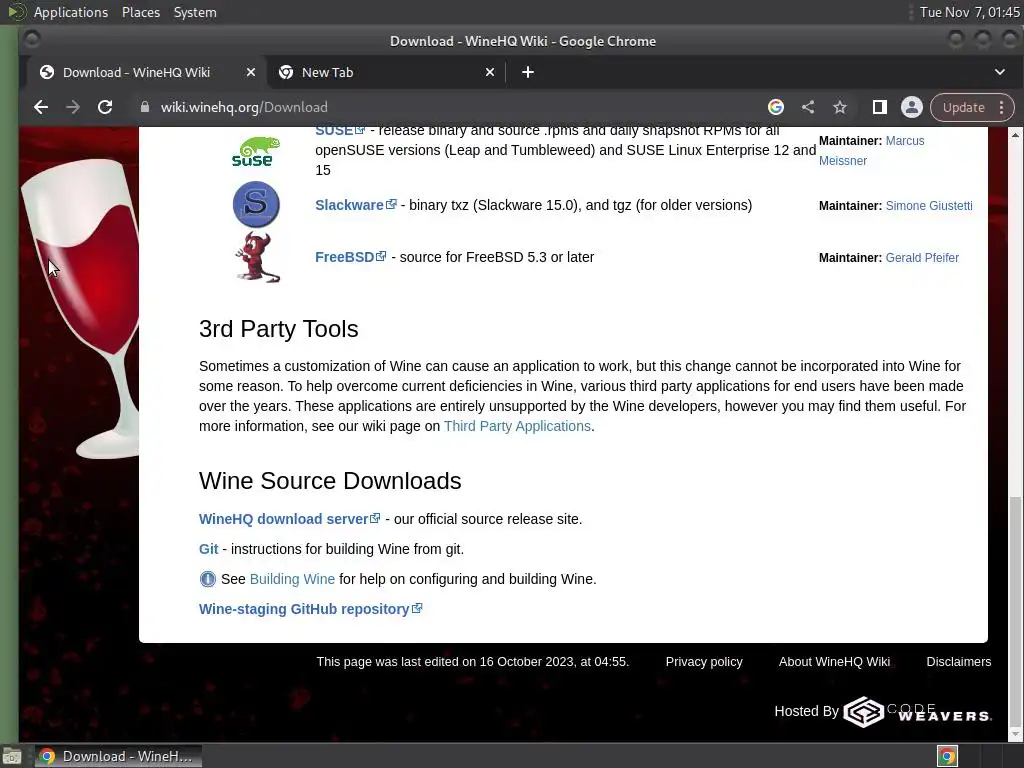This screenshot has width=1024, height=768.
Task: Expand the tab search dropdown arrow
Action: point(1000,72)
